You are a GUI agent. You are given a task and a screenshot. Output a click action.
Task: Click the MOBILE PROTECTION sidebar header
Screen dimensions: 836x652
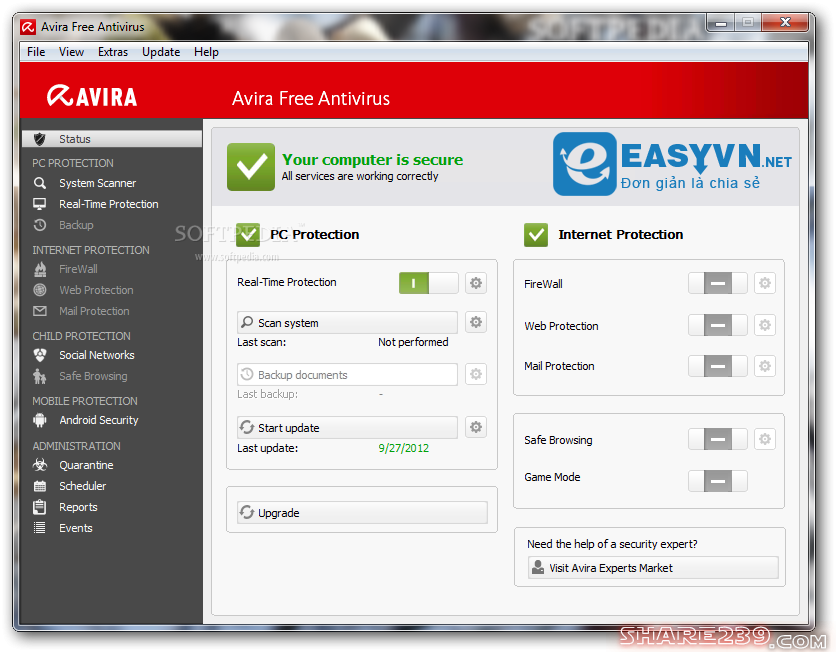[x=85, y=401]
